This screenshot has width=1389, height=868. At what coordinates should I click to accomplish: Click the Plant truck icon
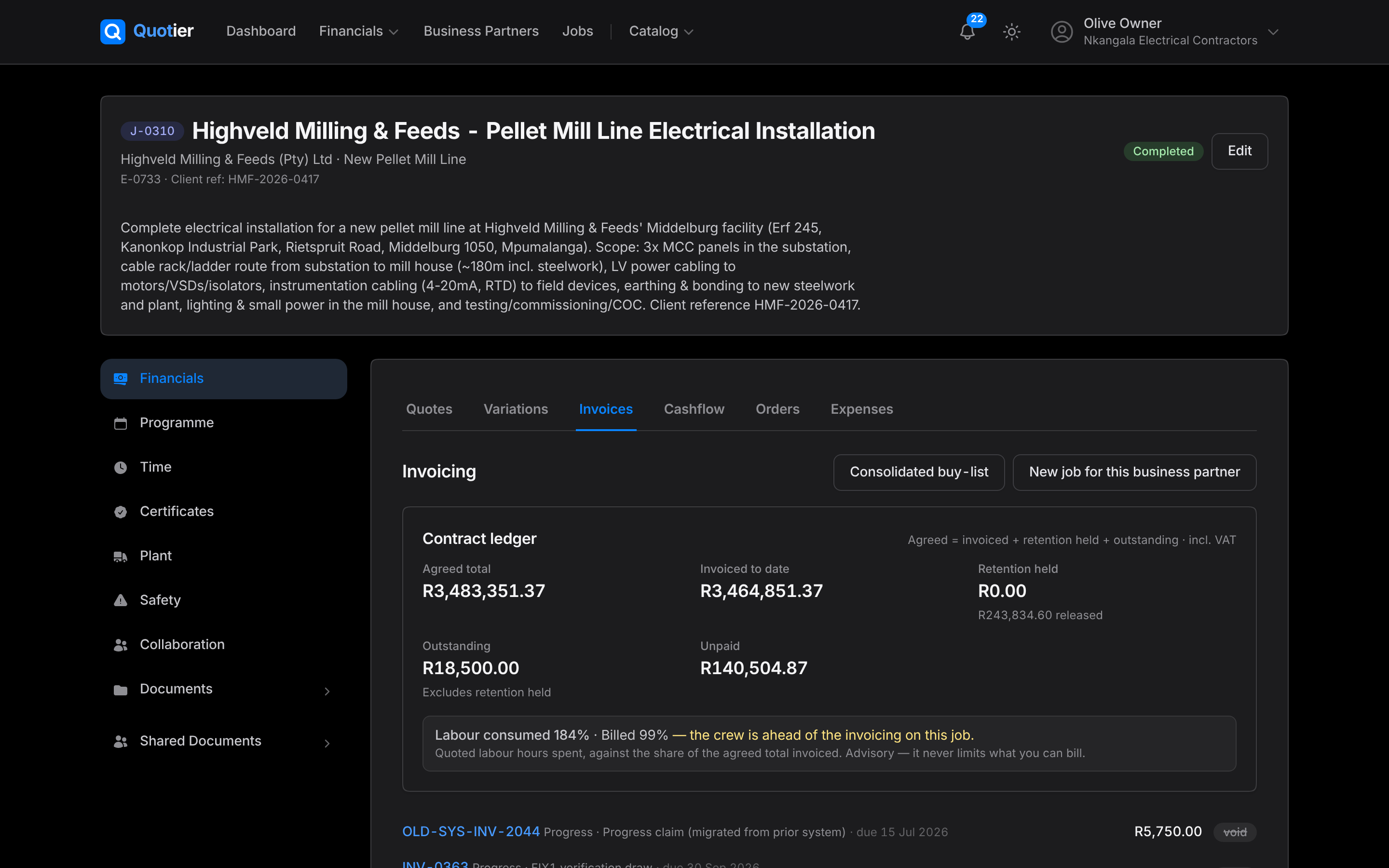coord(121,556)
